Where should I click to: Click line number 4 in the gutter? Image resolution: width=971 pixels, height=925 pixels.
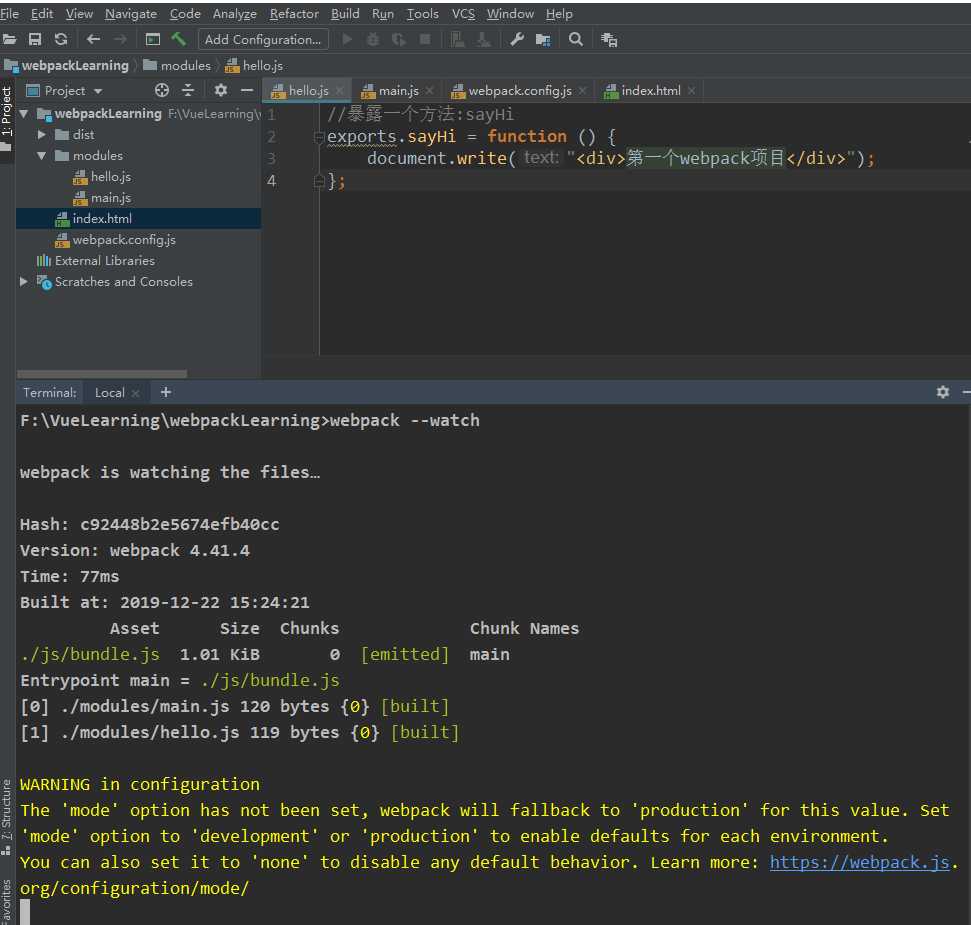tap(271, 181)
